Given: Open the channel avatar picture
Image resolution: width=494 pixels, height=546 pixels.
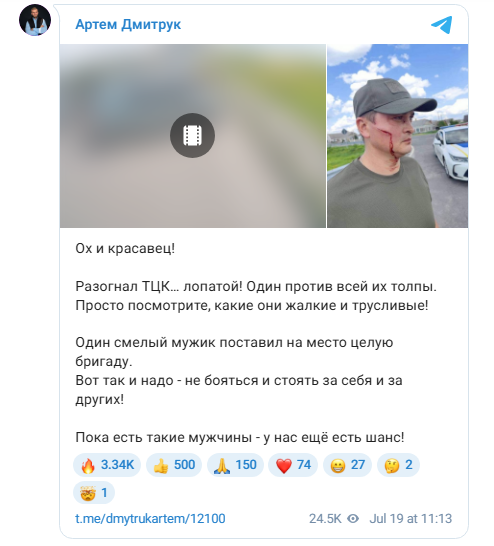Looking at the screenshot, I should [x=35, y=20].
